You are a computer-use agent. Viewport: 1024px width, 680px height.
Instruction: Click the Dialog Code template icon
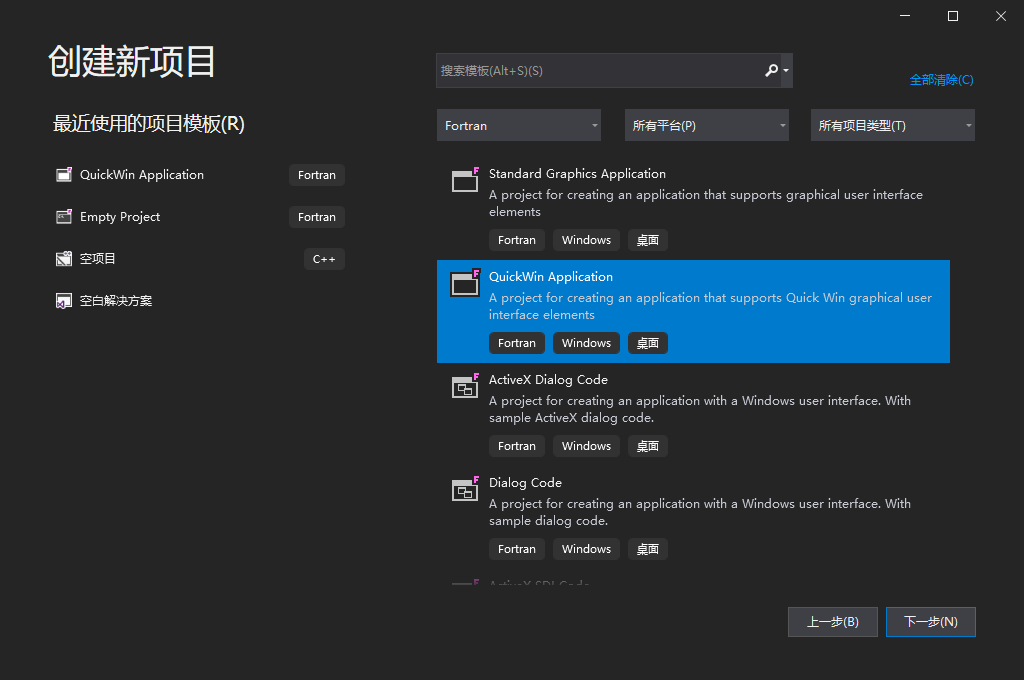pos(464,489)
